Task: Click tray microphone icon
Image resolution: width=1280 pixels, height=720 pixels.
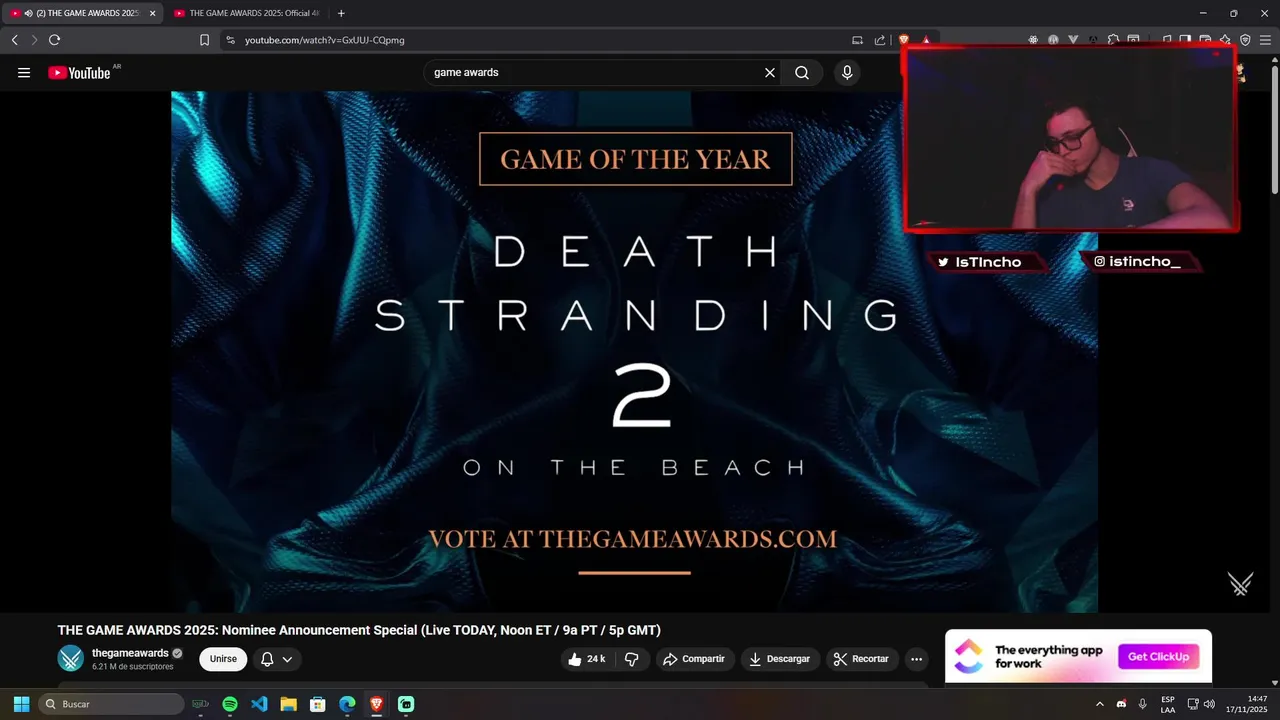Action: pos(1142,704)
